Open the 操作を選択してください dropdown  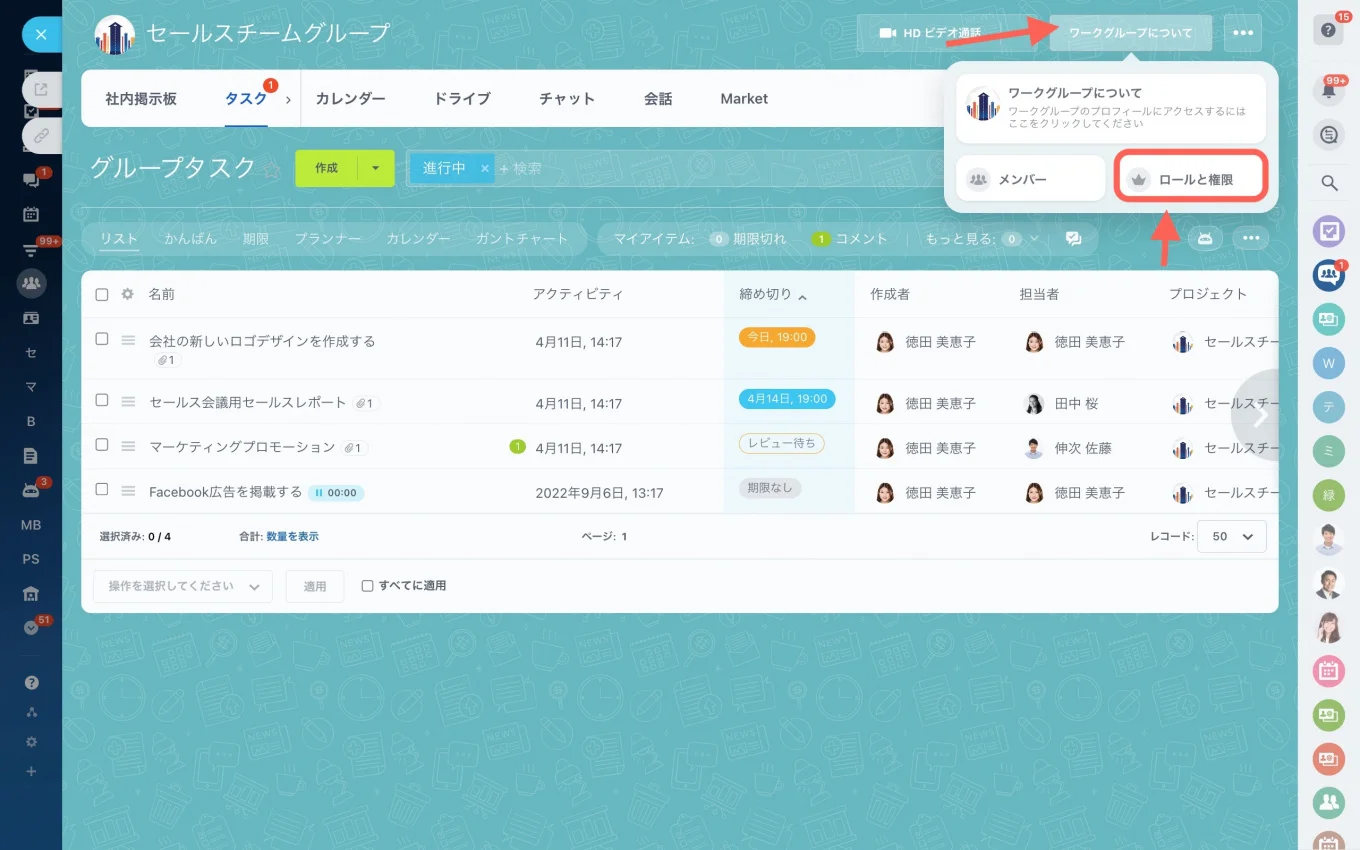[x=183, y=586]
